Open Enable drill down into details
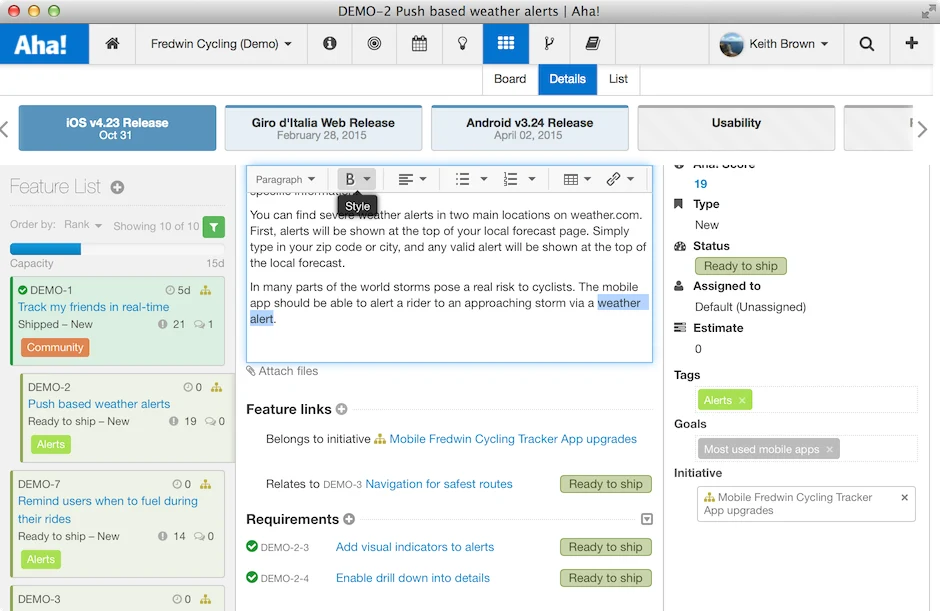940x611 pixels. coord(412,578)
